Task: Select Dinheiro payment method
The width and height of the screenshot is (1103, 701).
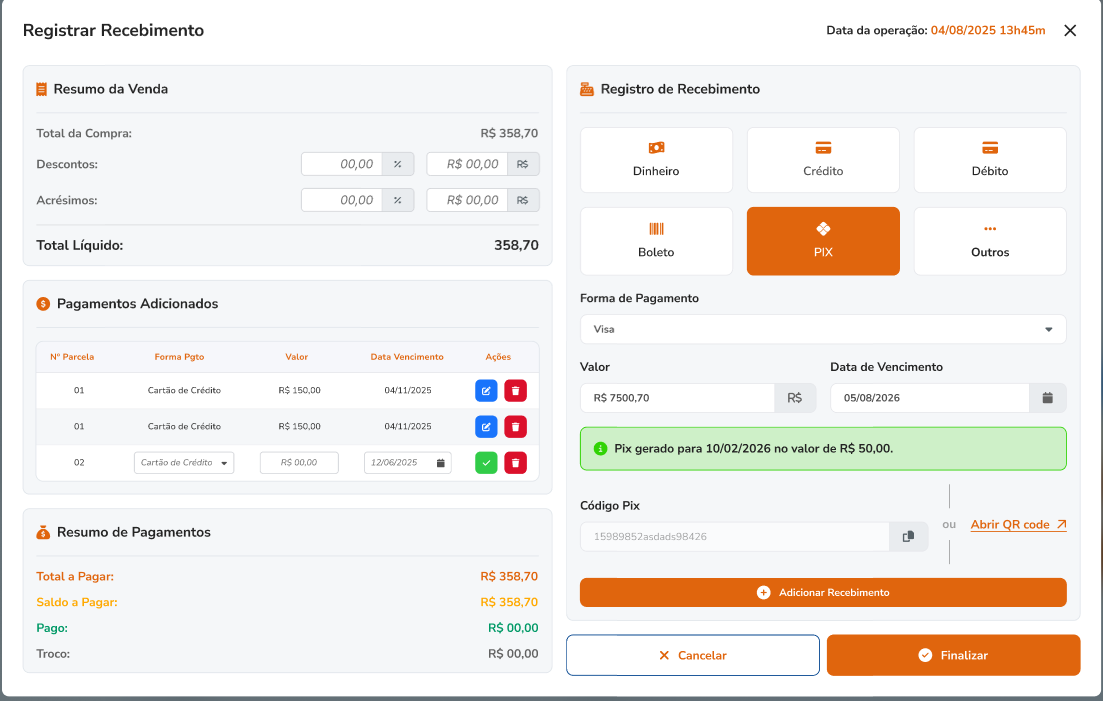Action: click(656, 160)
